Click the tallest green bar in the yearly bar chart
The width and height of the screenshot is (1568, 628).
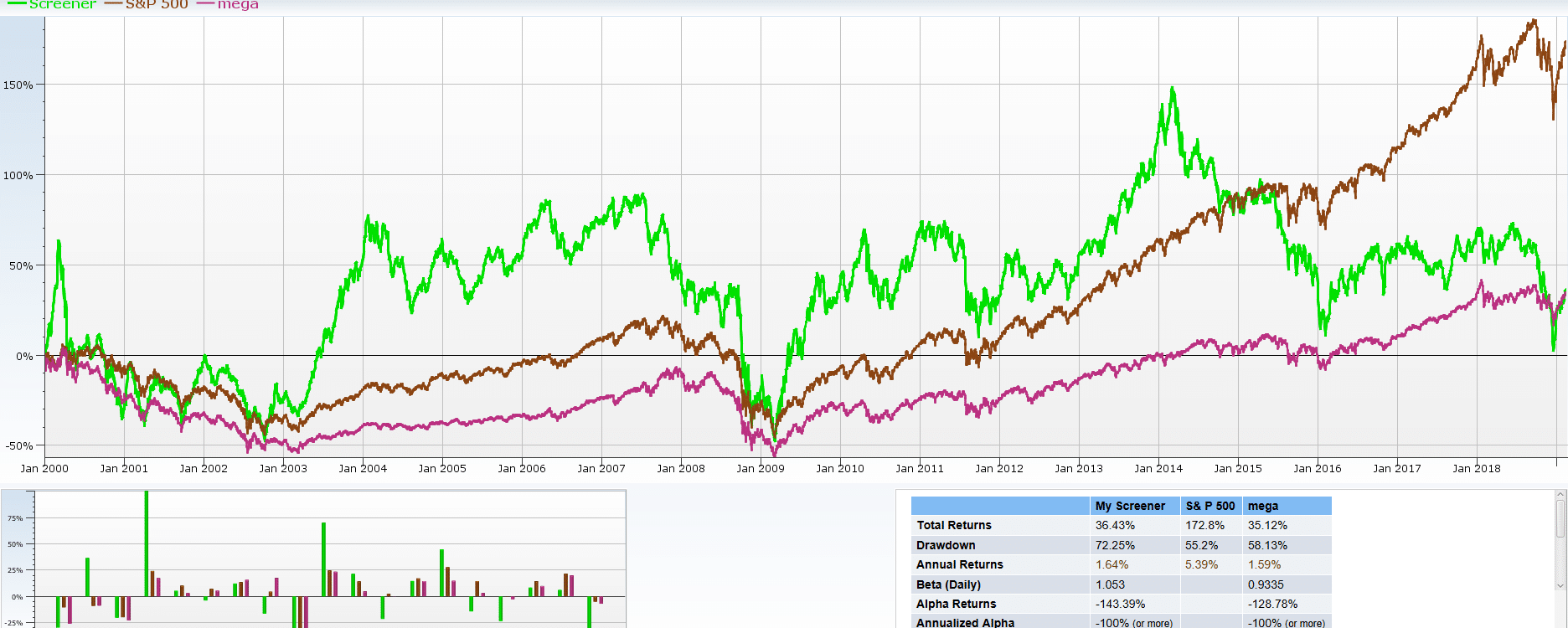pyautogui.click(x=147, y=543)
